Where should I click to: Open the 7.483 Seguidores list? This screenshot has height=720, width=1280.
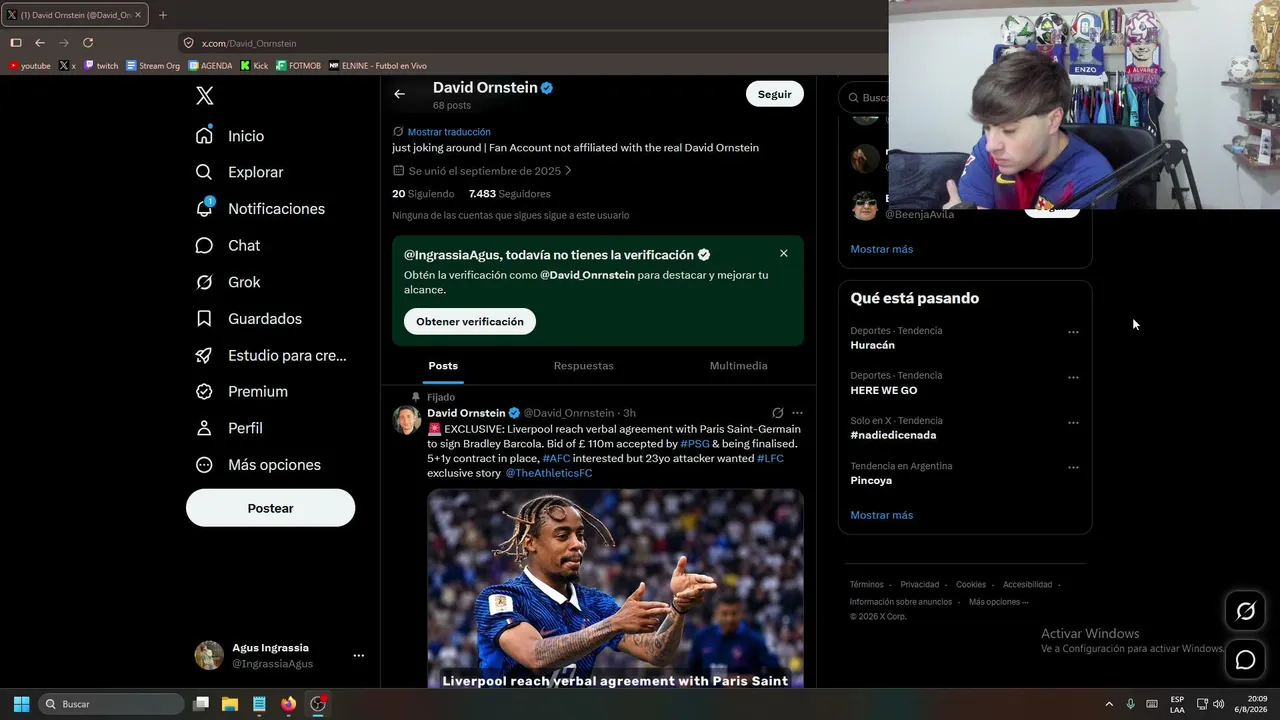pyautogui.click(x=509, y=194)
